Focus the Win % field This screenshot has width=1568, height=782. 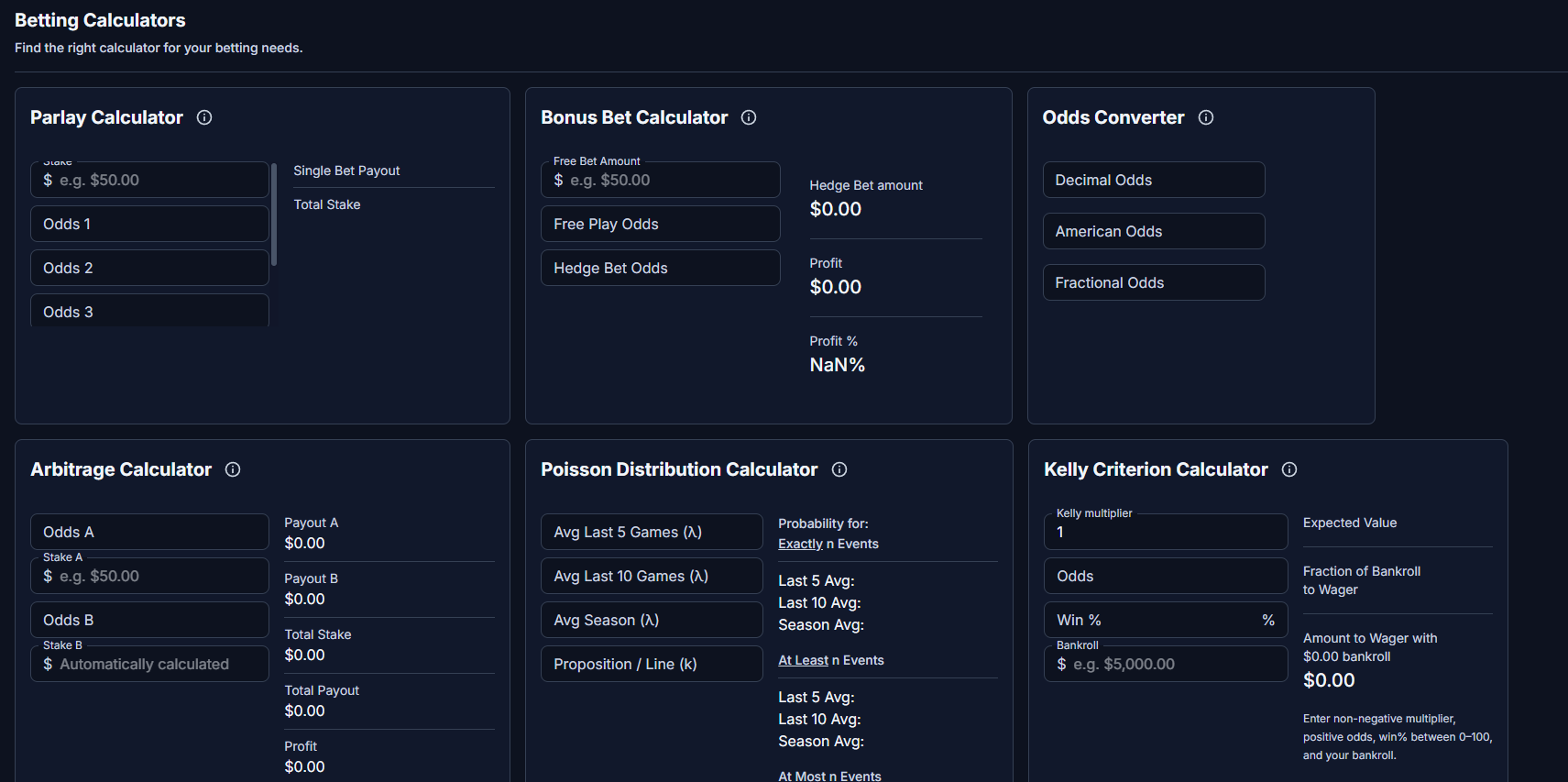coord(1166,620)
